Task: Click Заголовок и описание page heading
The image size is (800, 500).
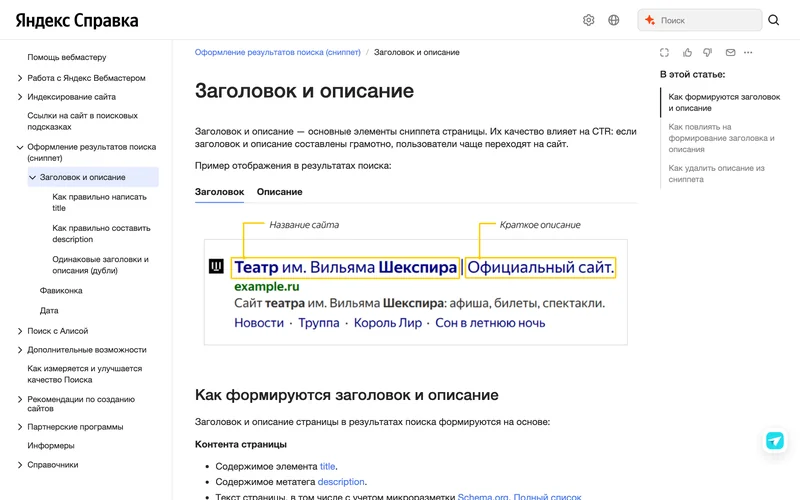Action: point(304,91)
